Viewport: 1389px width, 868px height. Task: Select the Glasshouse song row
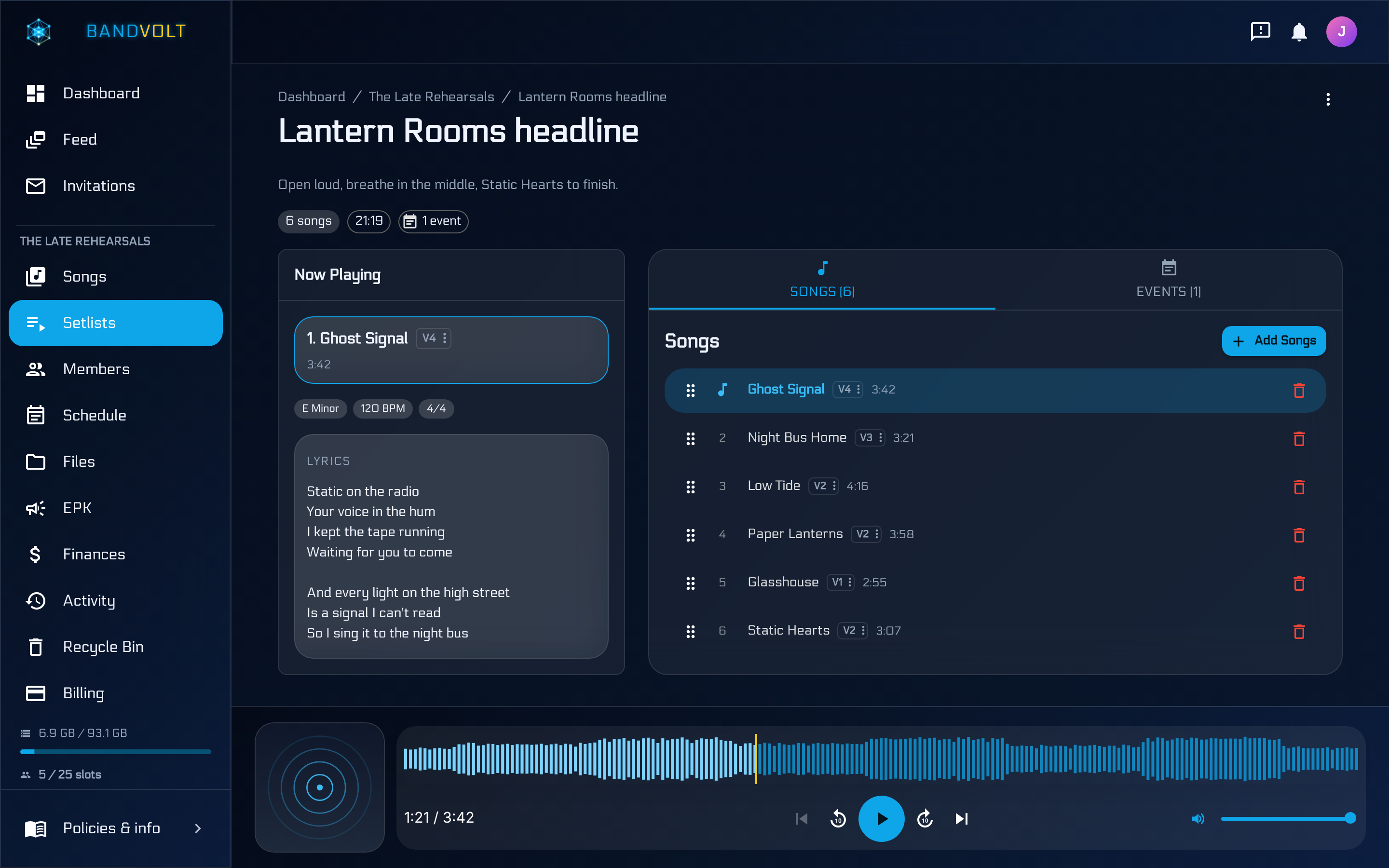[994, 583]
